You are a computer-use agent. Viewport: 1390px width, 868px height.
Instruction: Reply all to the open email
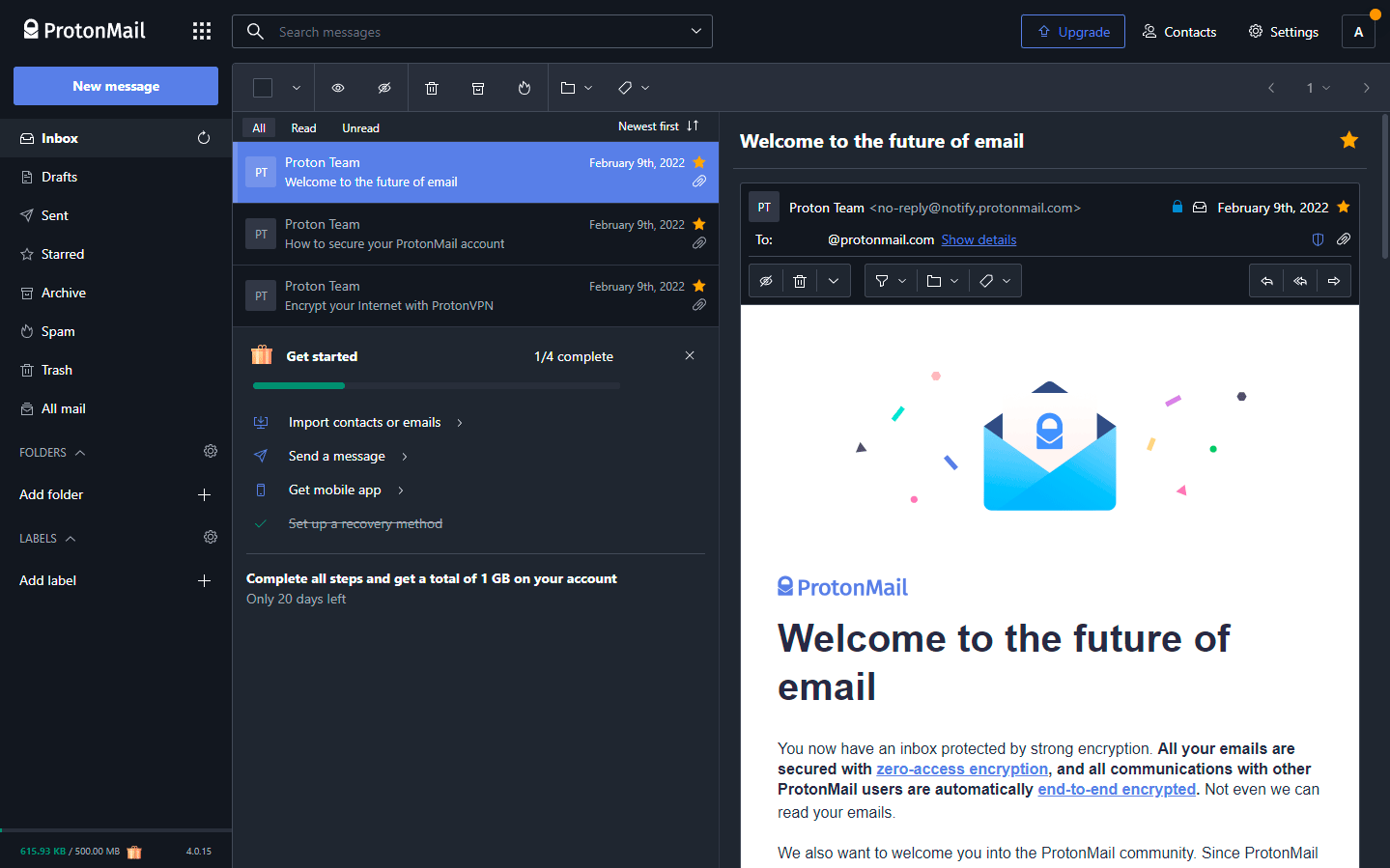point(1300,281)
